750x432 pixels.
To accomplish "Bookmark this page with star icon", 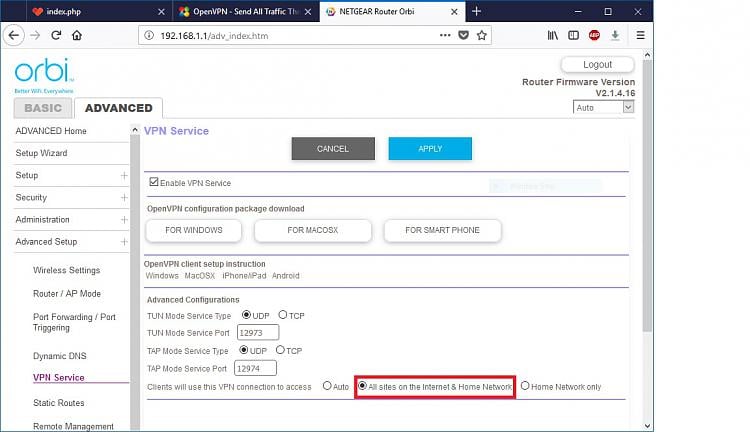I will pos(482,35).
